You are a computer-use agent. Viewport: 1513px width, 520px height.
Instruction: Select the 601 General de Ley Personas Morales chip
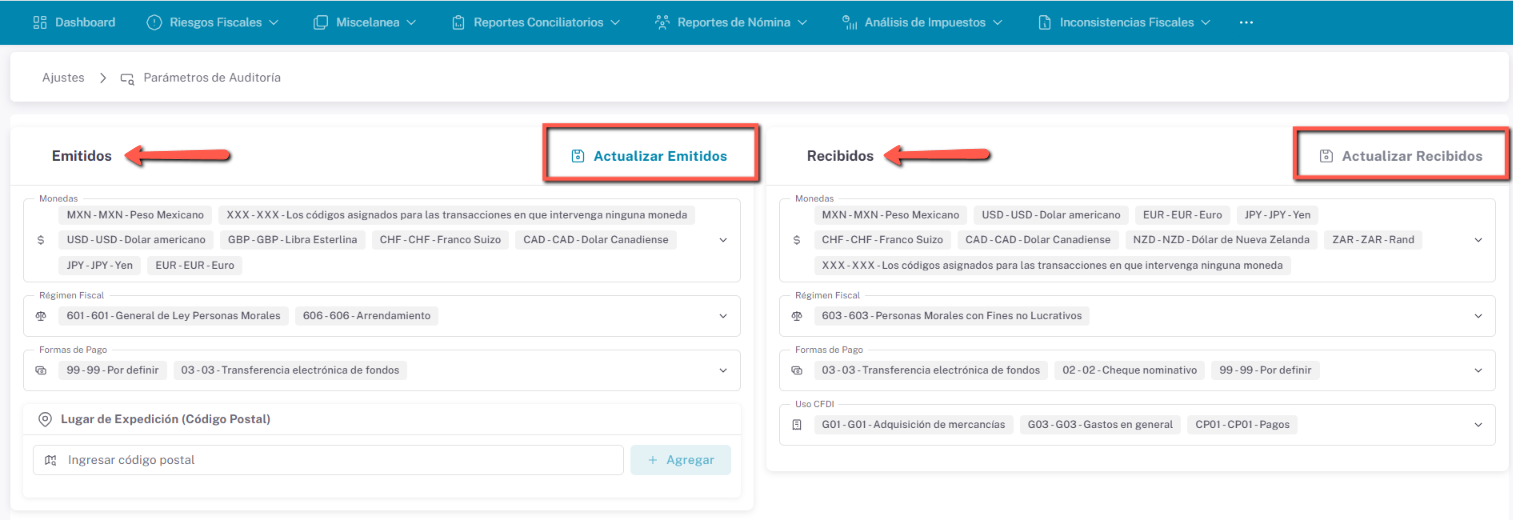[x=174, y=316]
